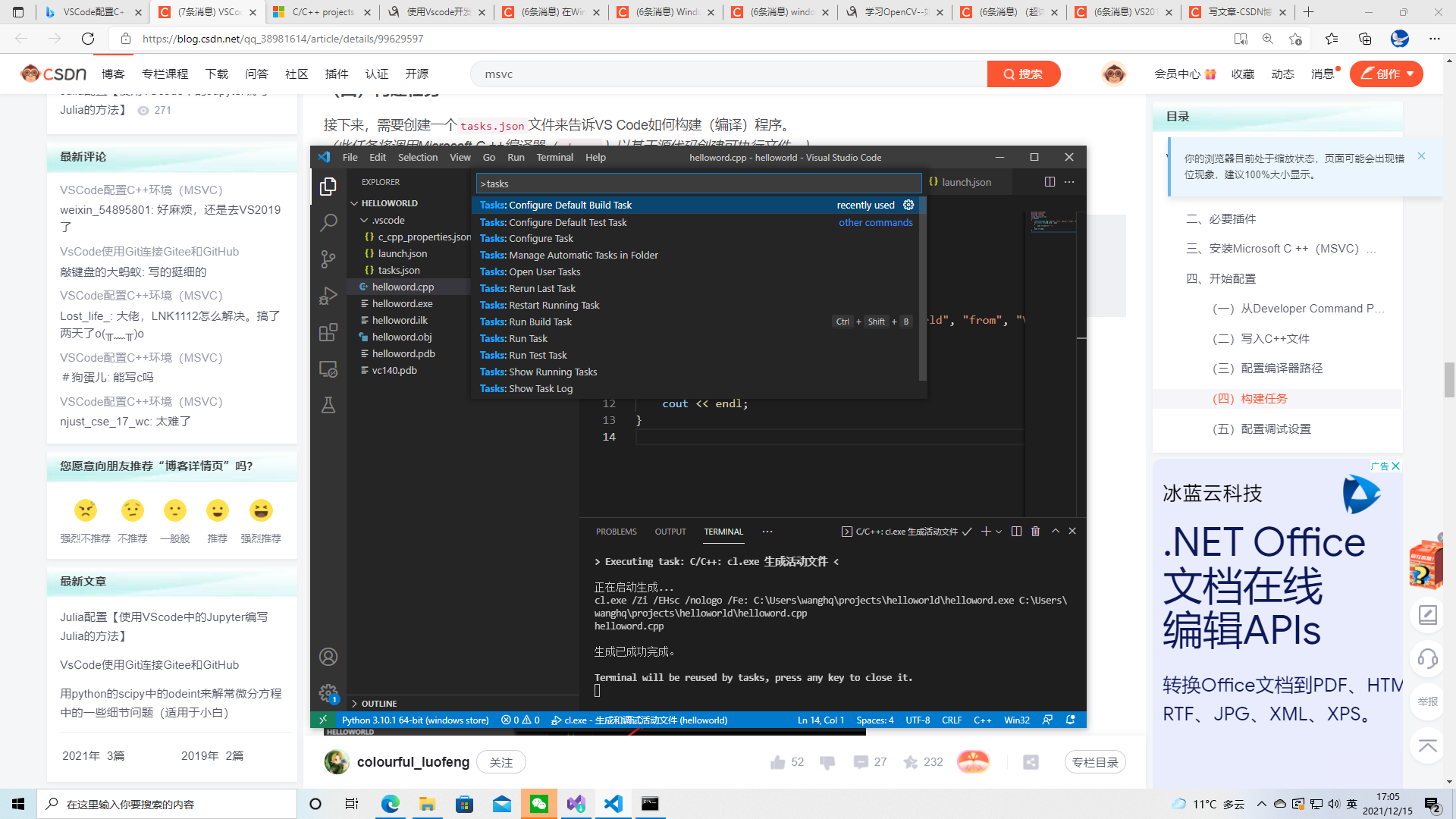Click the command palette input with >tasks
Image resolution: width=1456 pixels, height=819 pixels.
click(x=698, y=184)
